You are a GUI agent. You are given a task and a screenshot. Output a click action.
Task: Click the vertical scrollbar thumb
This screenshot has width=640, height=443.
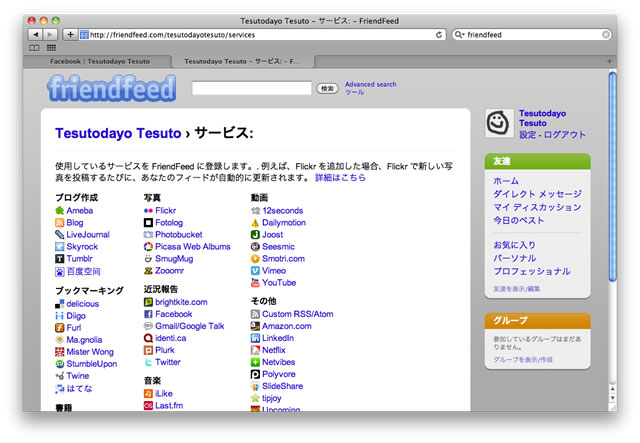coord(612,176)
